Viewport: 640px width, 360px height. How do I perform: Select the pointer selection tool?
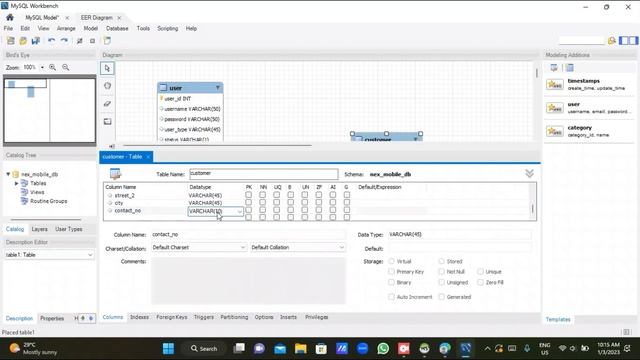click(x=107, y=68)
